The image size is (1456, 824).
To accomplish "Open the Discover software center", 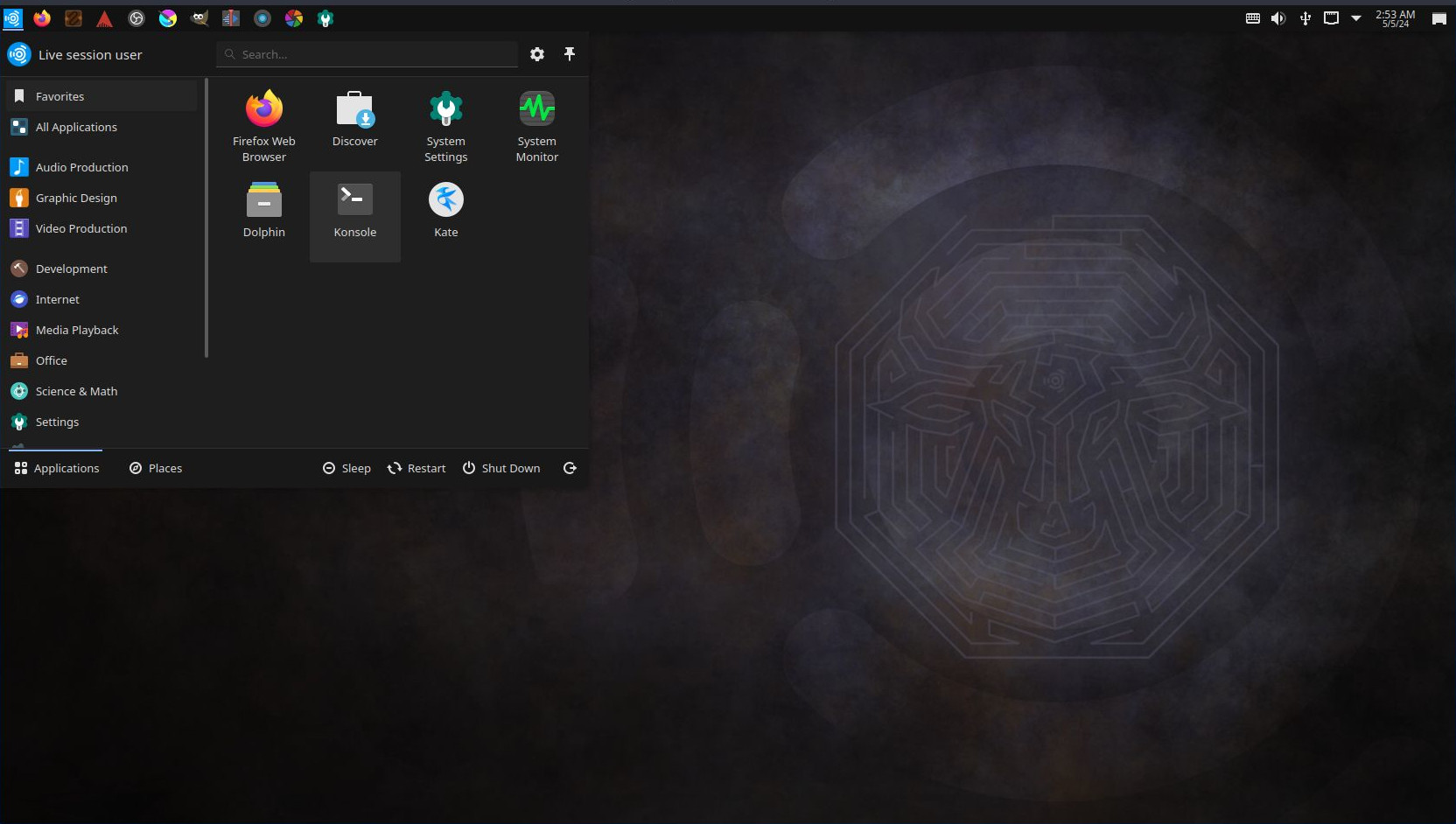I will (x=354, y=120).
